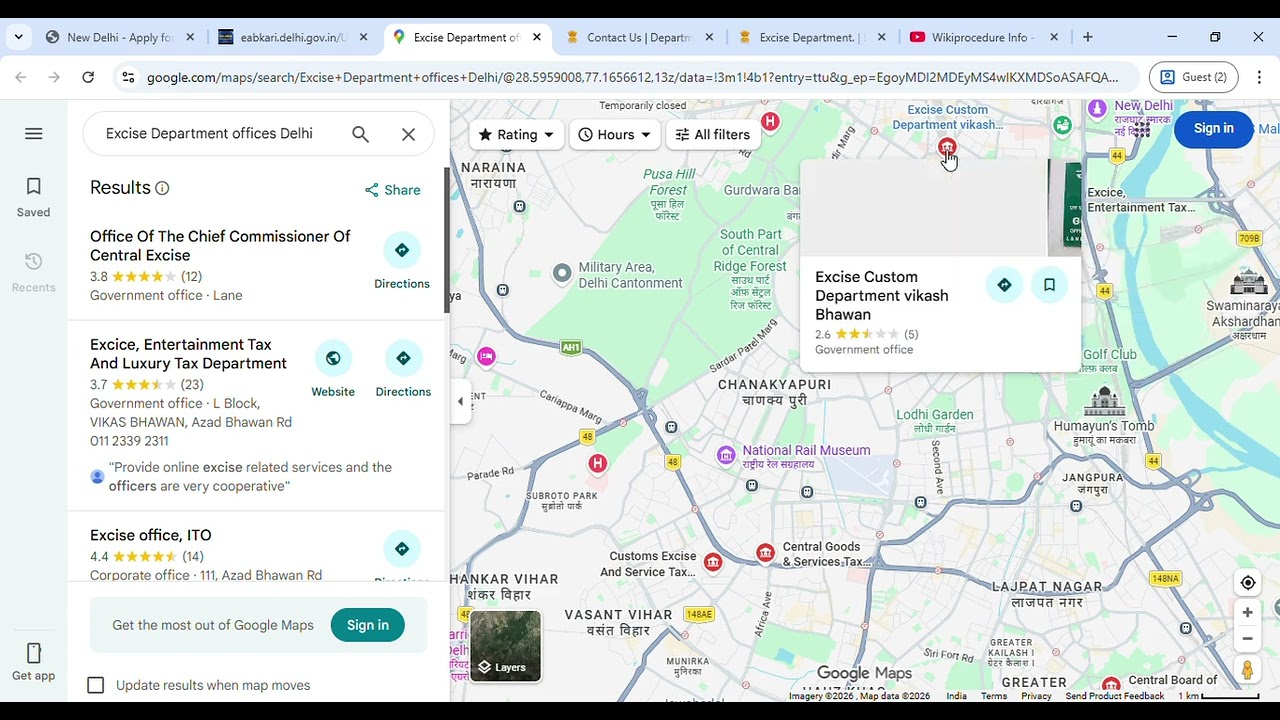This screenshot has width=1280, height=720.
Task: Enable Update results when map moves
Action: (x=96, y=685)
